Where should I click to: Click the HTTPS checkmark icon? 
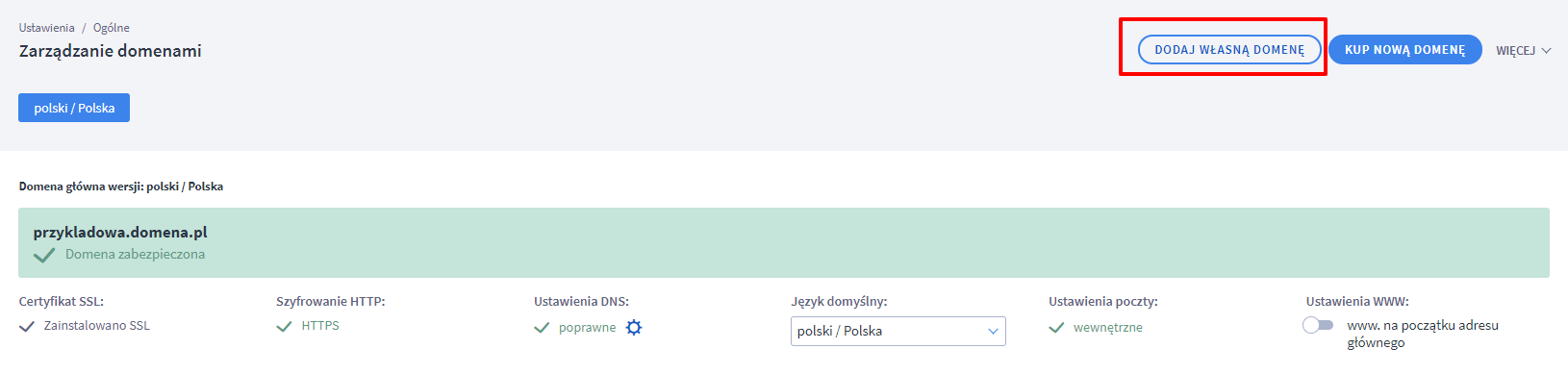pos(284,326)
